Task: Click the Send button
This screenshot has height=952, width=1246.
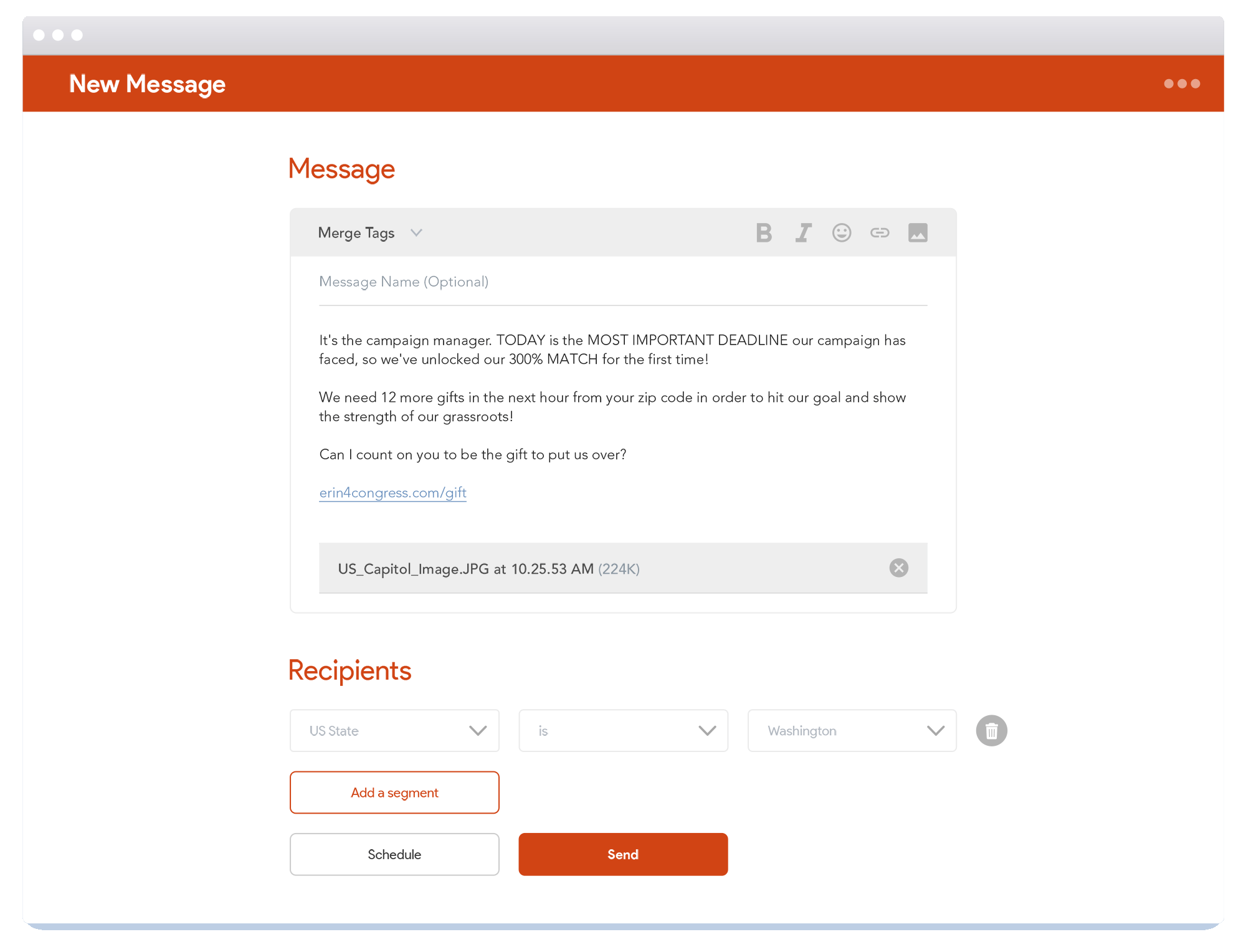Action: (x=623, y=854)
